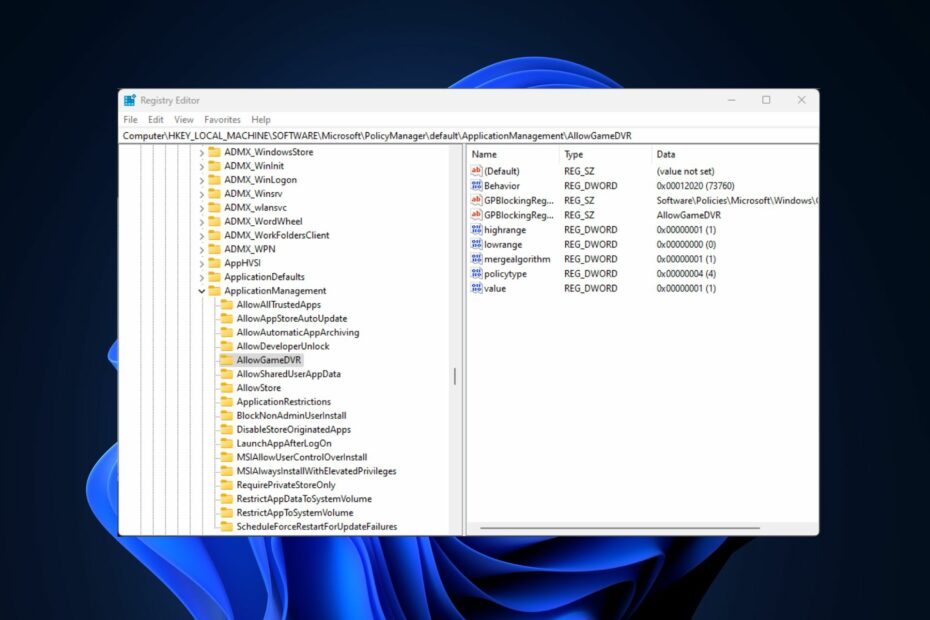
Task: Click the AllowAutomaticAppArchiving folder icon
Action: (227, 332)
